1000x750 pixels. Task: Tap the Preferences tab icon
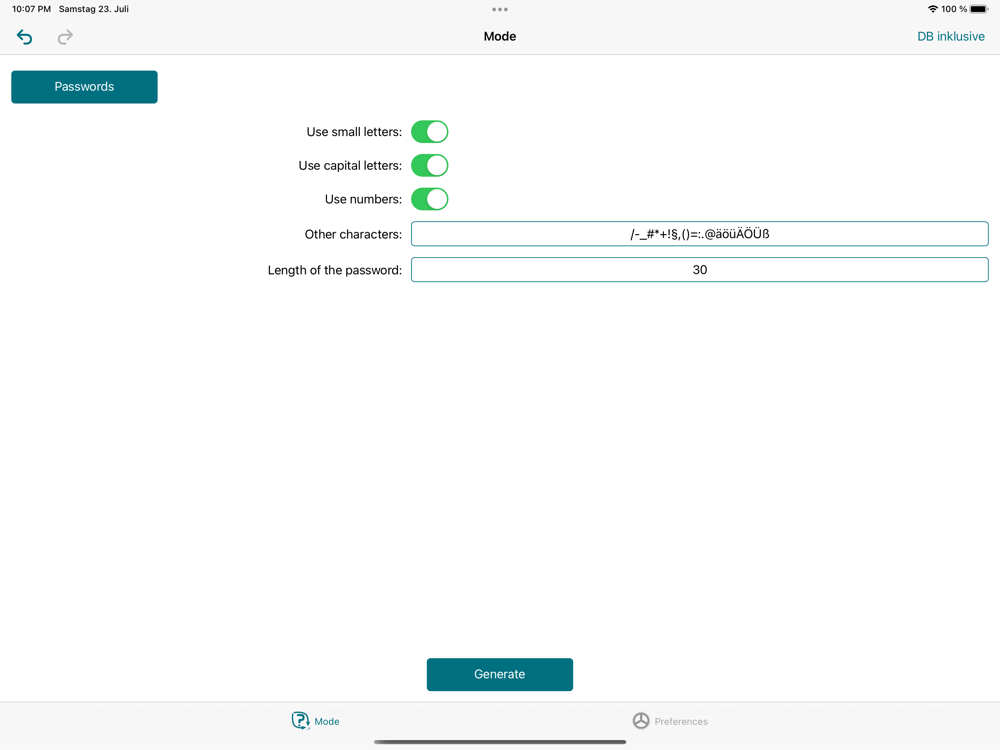tap(641, 721)
